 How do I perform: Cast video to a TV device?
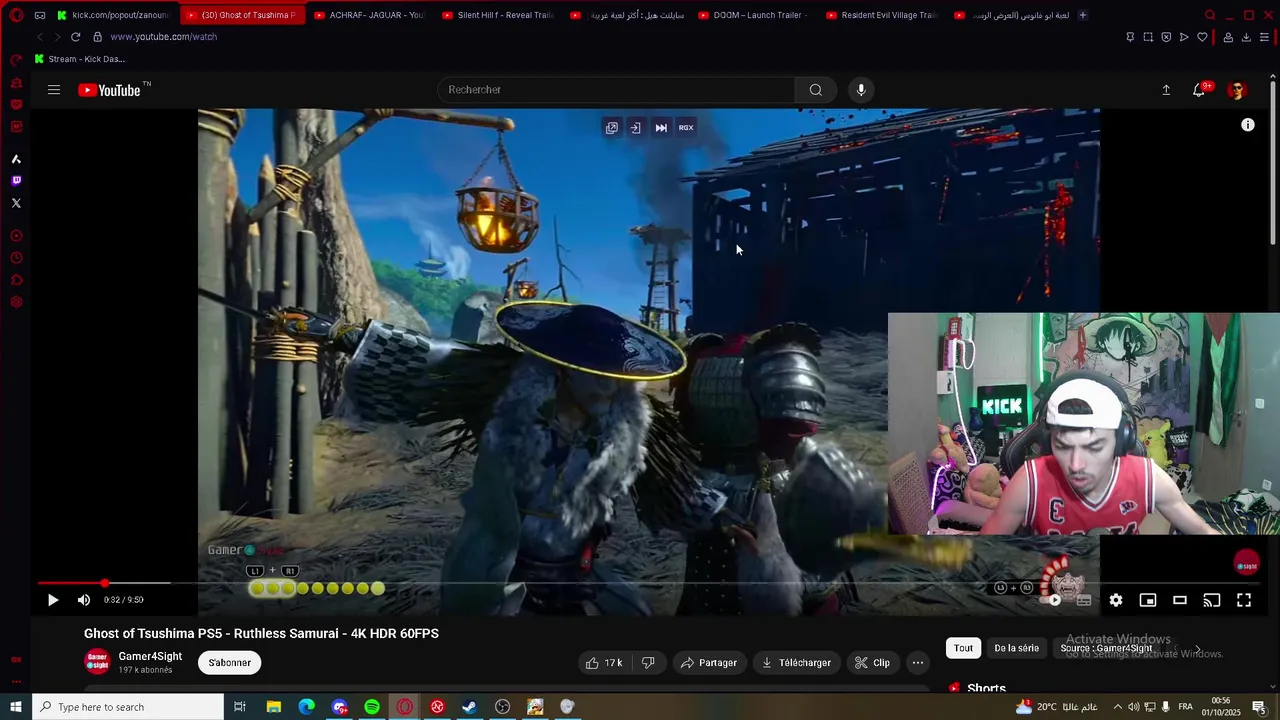click(x=1212, y=600)
